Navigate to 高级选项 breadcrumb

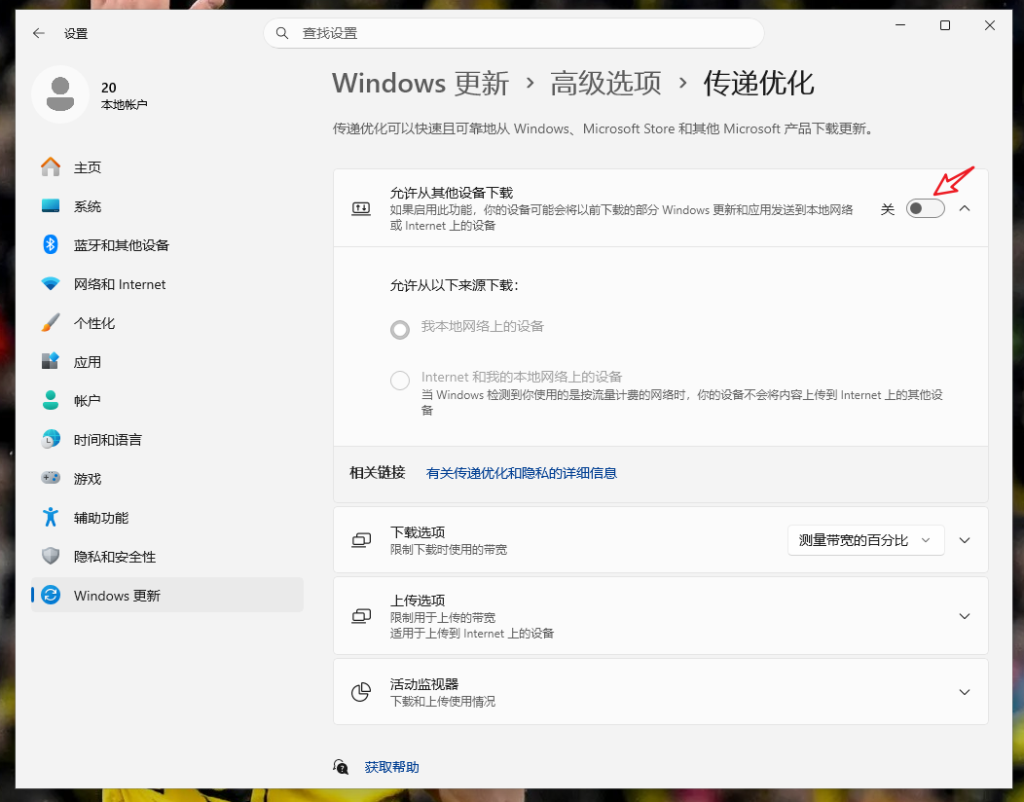605,84
